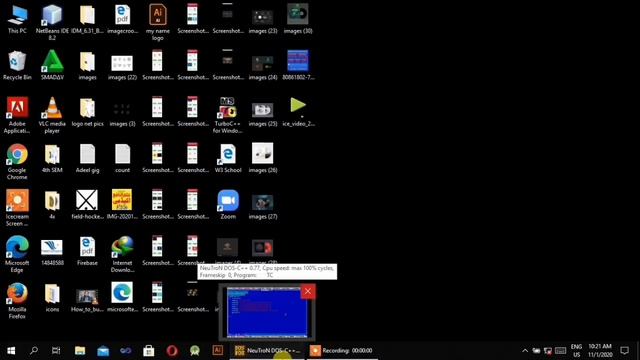Open the clock showing 10:21 AM
The image size is (640, 360).
(x=600, y=351)
